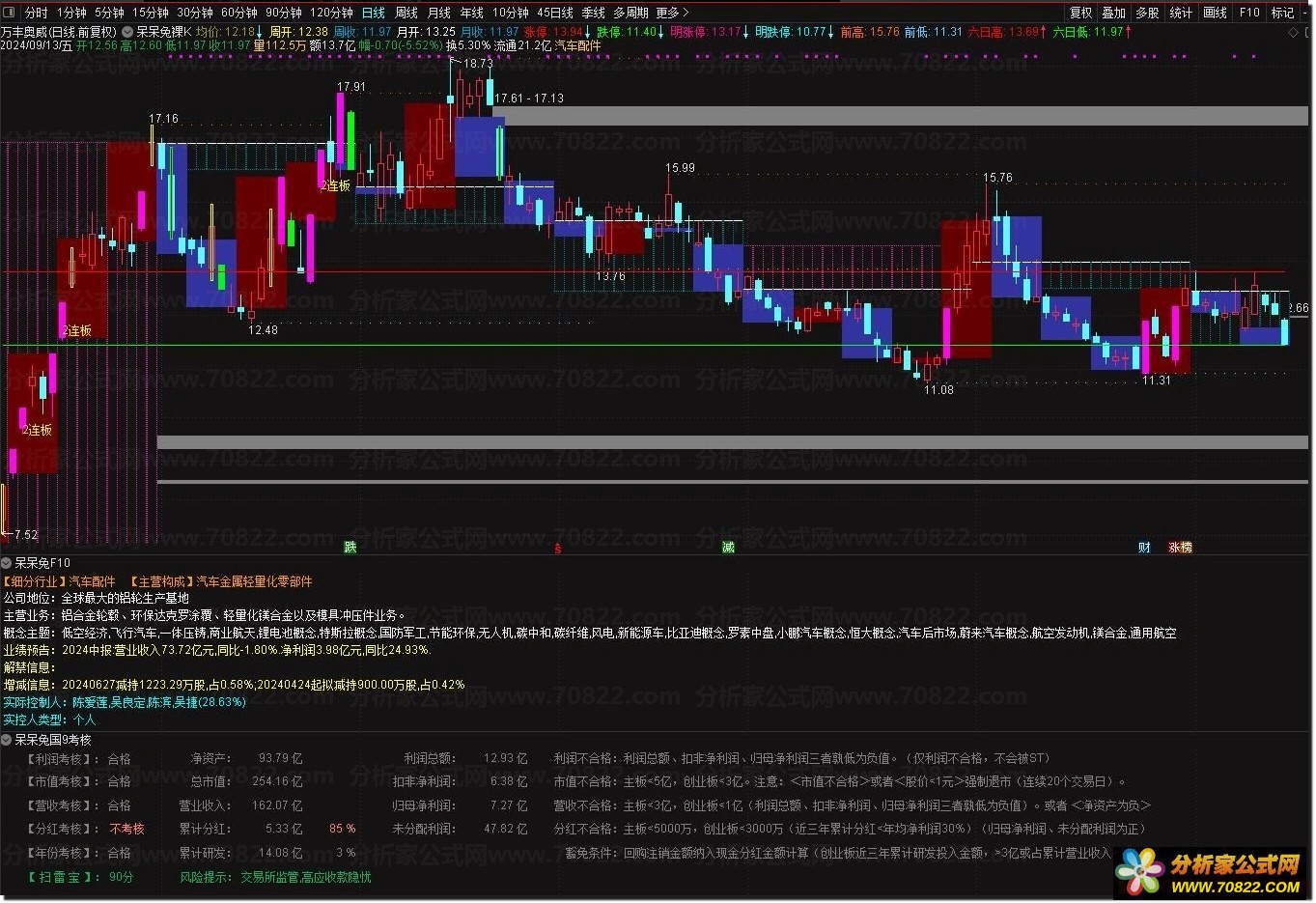Click the 【营收考核】 row label

click(x=62, y=805)
